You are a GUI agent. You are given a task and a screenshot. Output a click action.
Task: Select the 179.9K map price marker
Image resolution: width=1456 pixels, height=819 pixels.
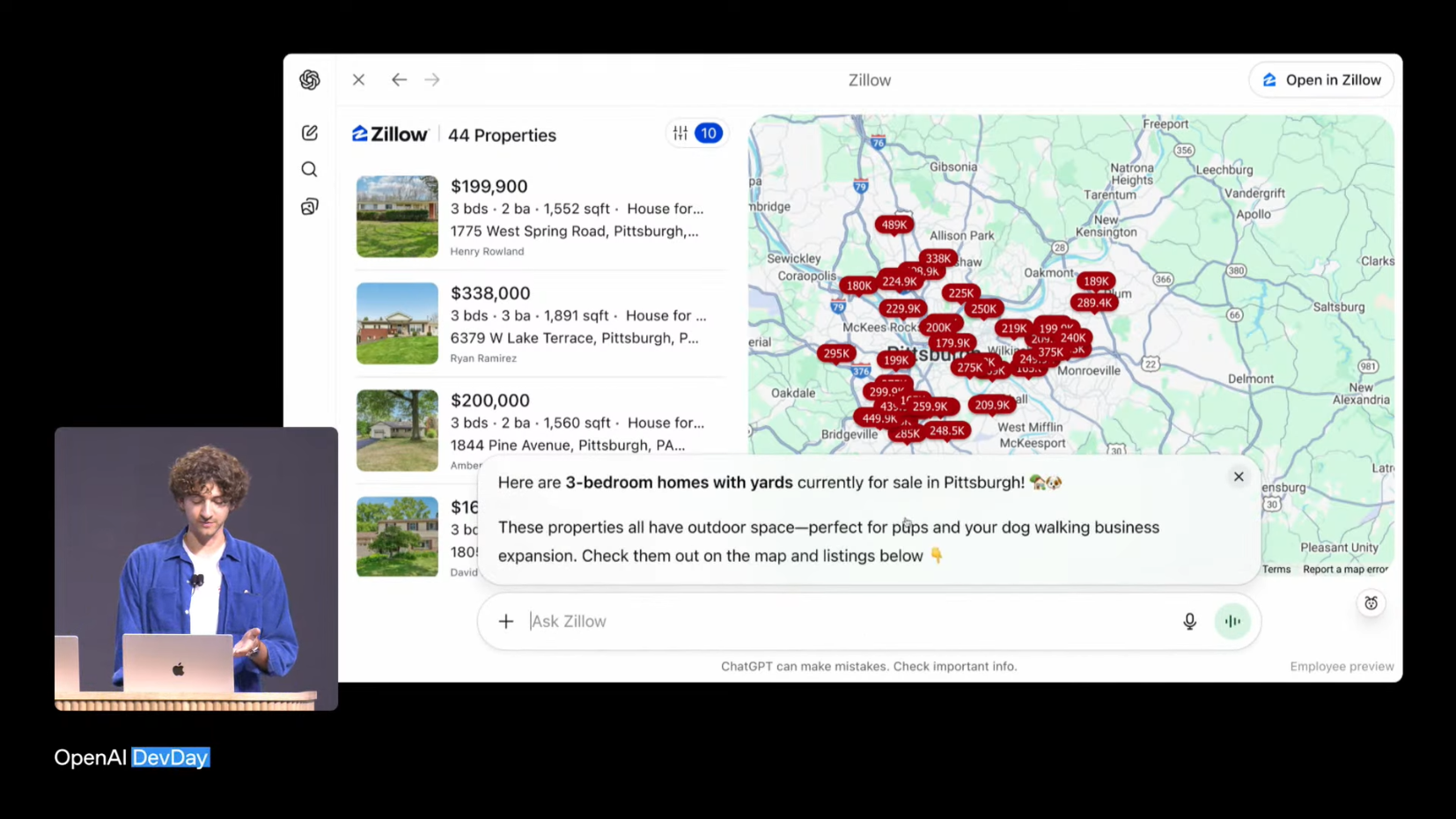click(952, 343)
